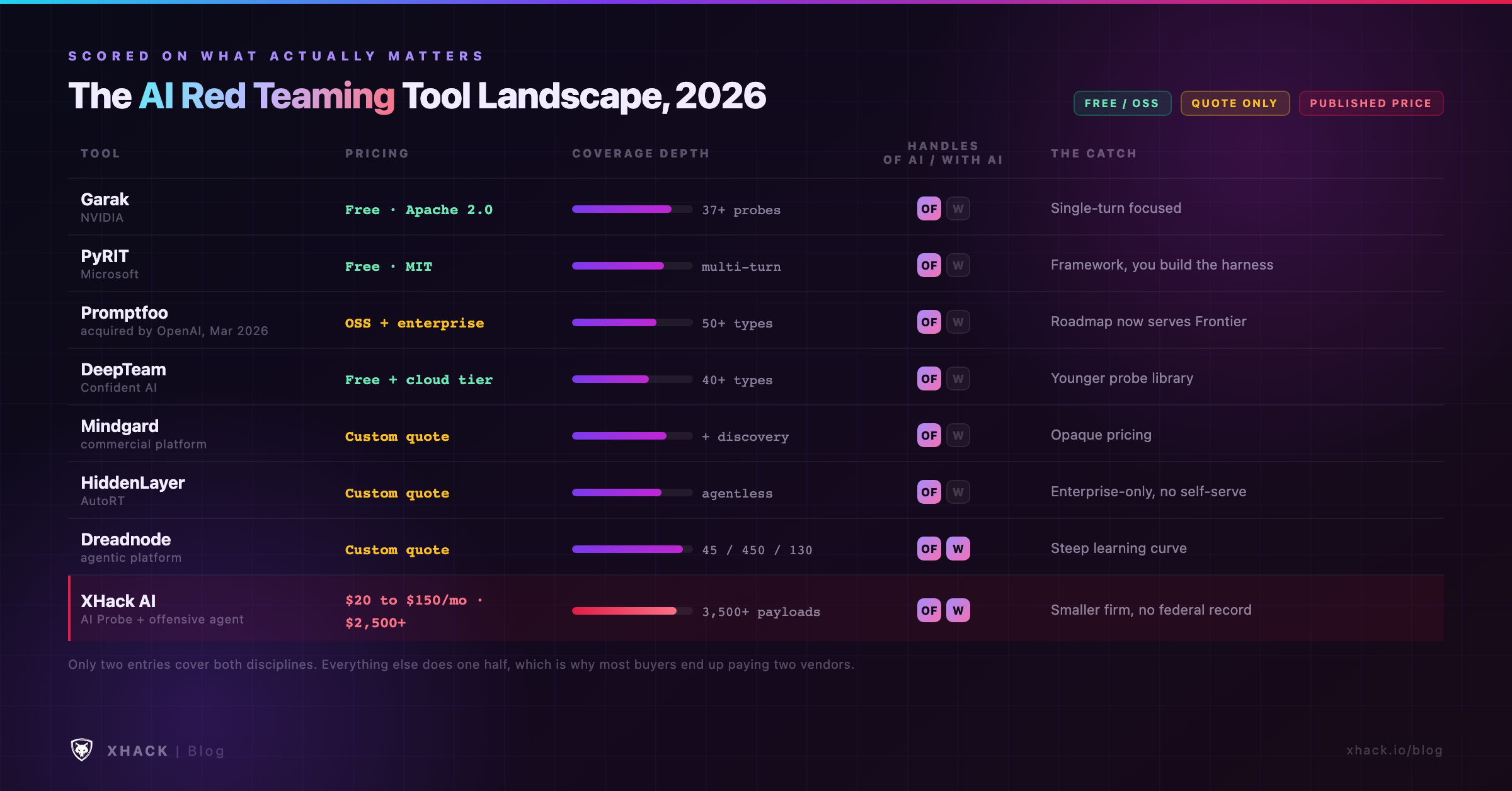Click the Dreadnode coverage depth bar
The width and height of the screenshot is (1512, 791).
point(632,549)
